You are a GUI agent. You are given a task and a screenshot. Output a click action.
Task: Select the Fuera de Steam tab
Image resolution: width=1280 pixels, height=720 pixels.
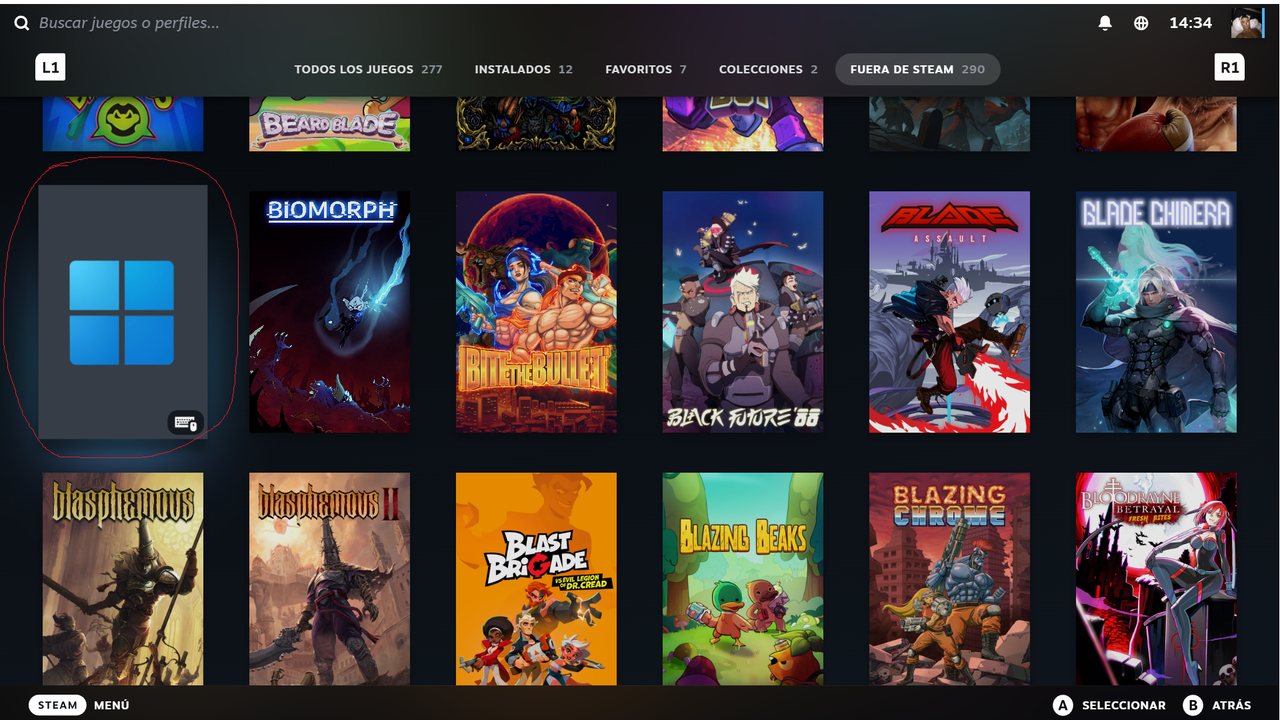(917, 69)
